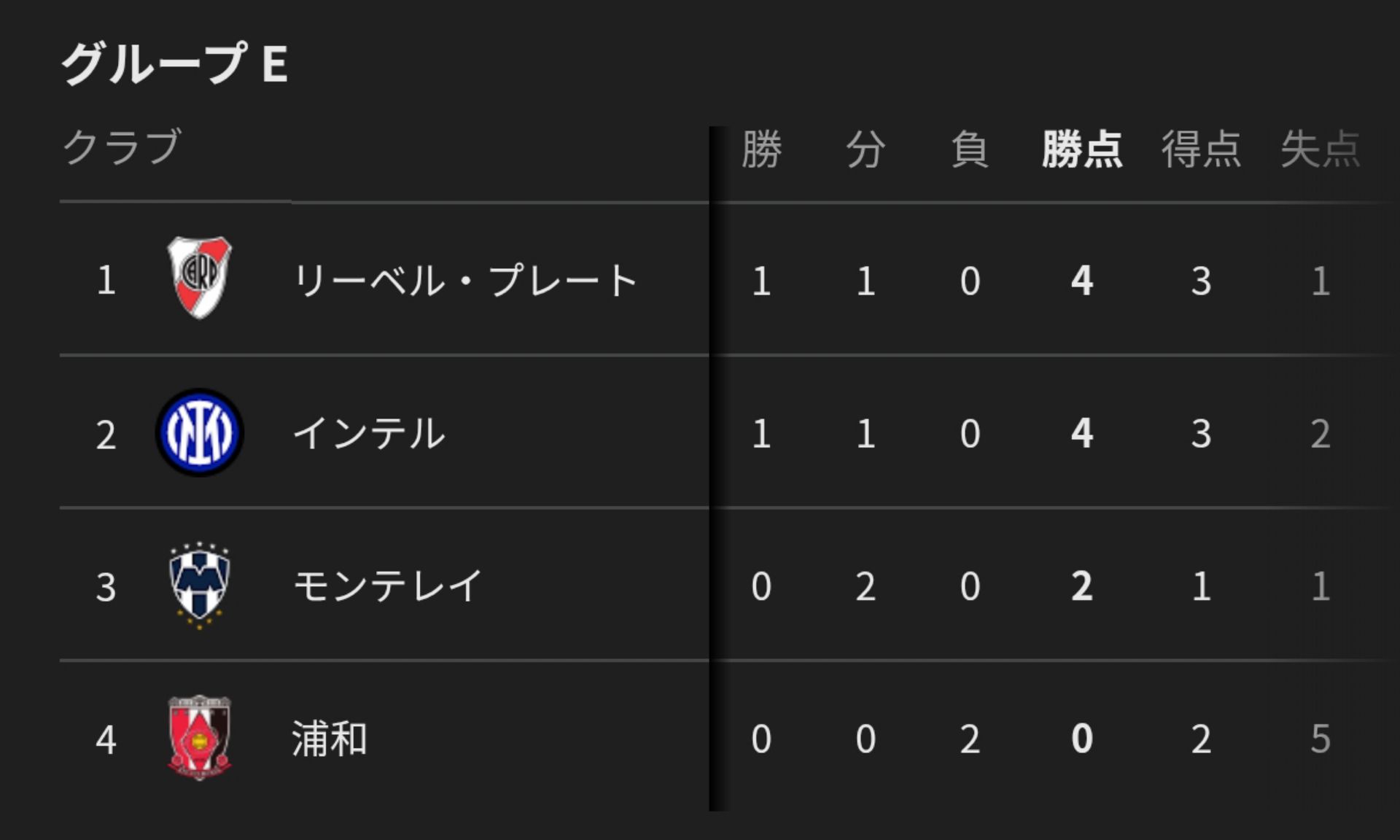Click the 勝 wins column header
1400x840 pixels.
[761, 149]
